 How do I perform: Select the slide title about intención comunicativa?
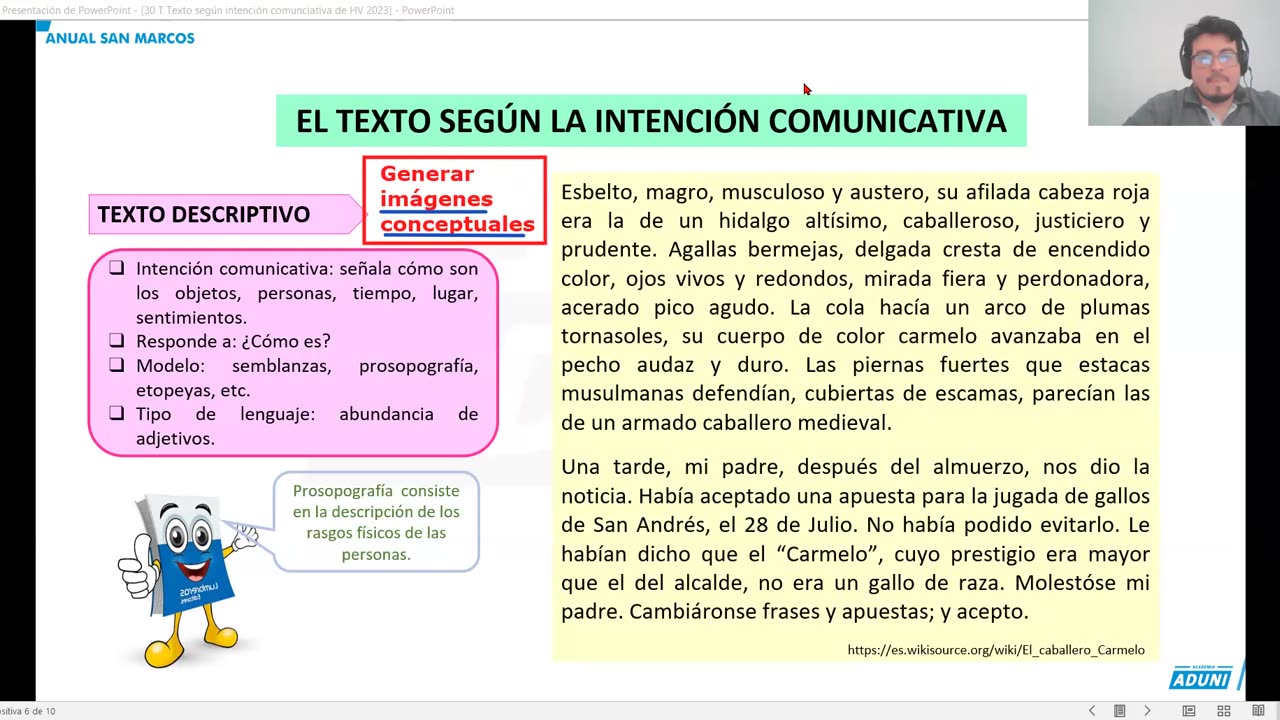(651, 121)
